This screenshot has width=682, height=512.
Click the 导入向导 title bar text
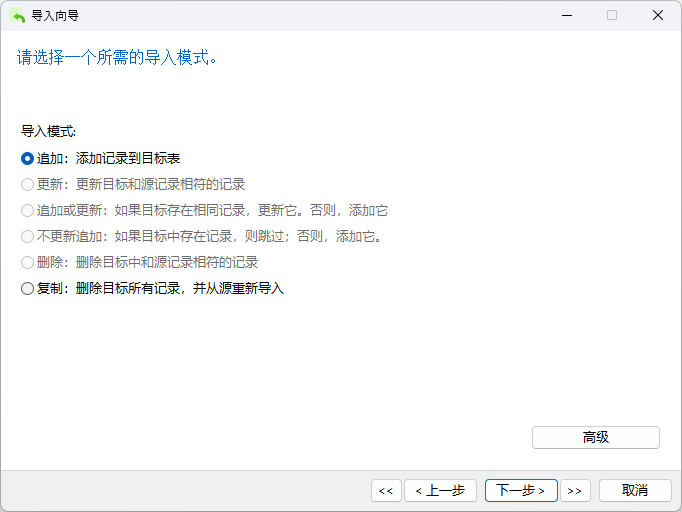pos(55,15)
